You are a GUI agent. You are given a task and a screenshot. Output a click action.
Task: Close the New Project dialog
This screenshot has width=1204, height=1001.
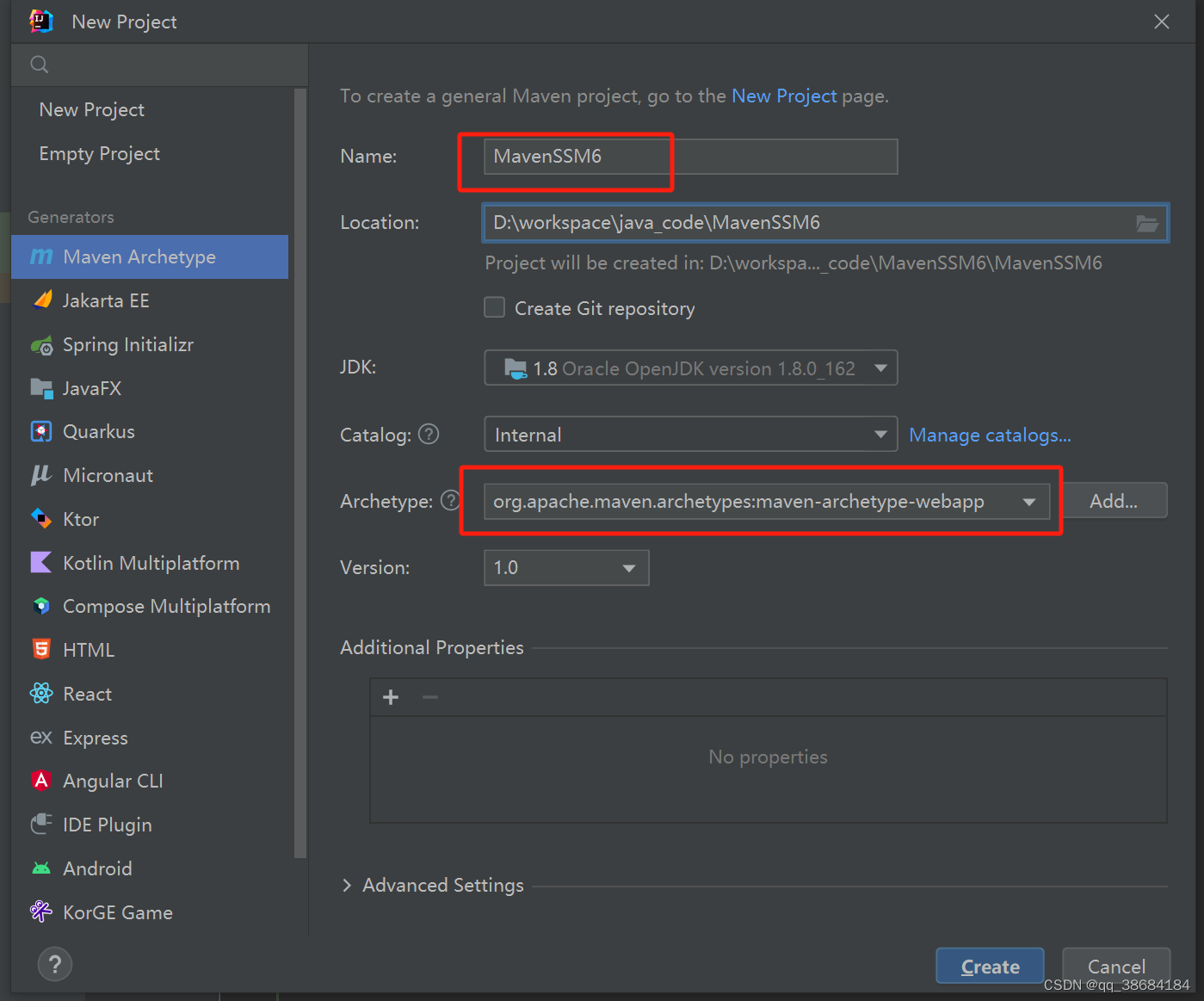(1162, 22)
